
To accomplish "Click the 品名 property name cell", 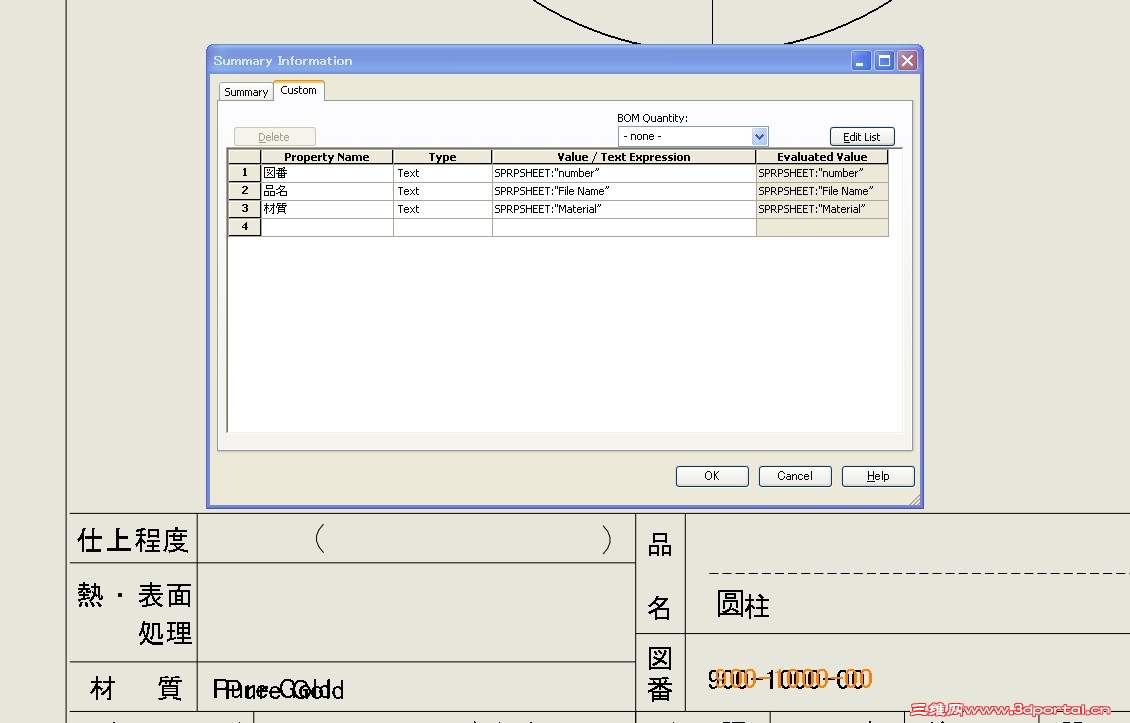I will click(327, 191).
